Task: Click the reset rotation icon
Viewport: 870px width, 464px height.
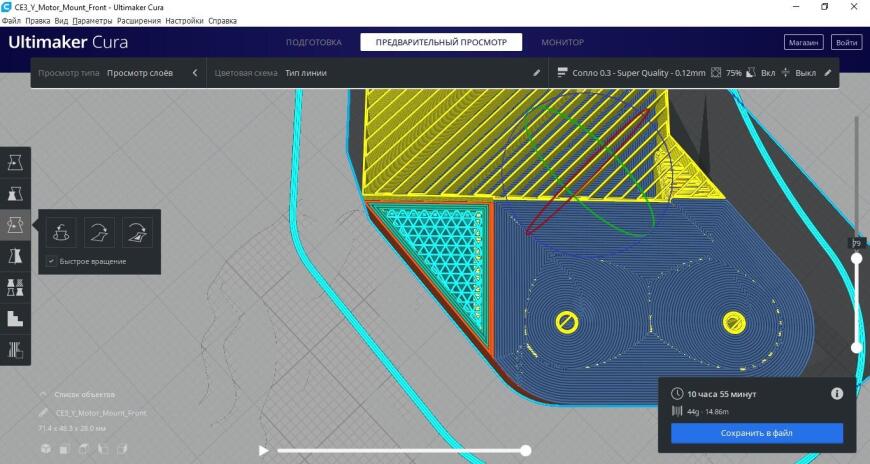Action: pos(61,232)
